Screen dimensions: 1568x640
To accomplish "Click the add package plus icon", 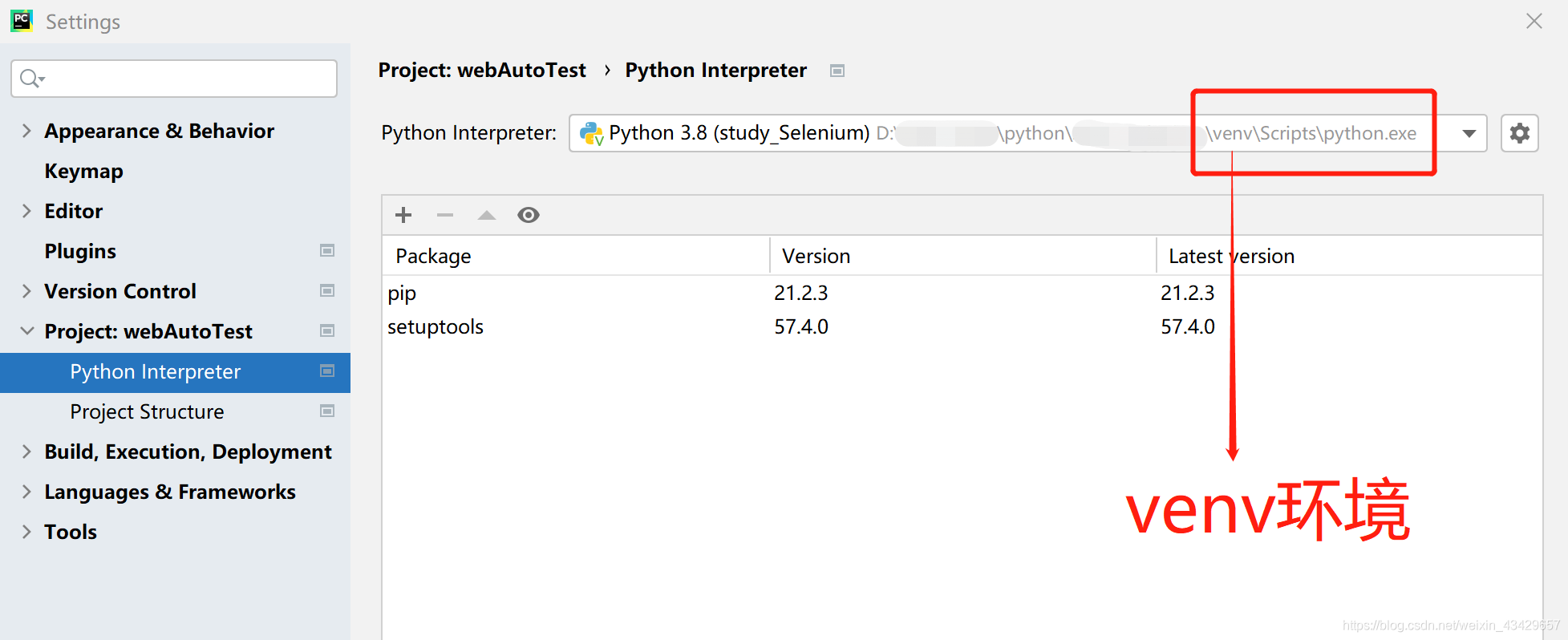I will 403,215.
